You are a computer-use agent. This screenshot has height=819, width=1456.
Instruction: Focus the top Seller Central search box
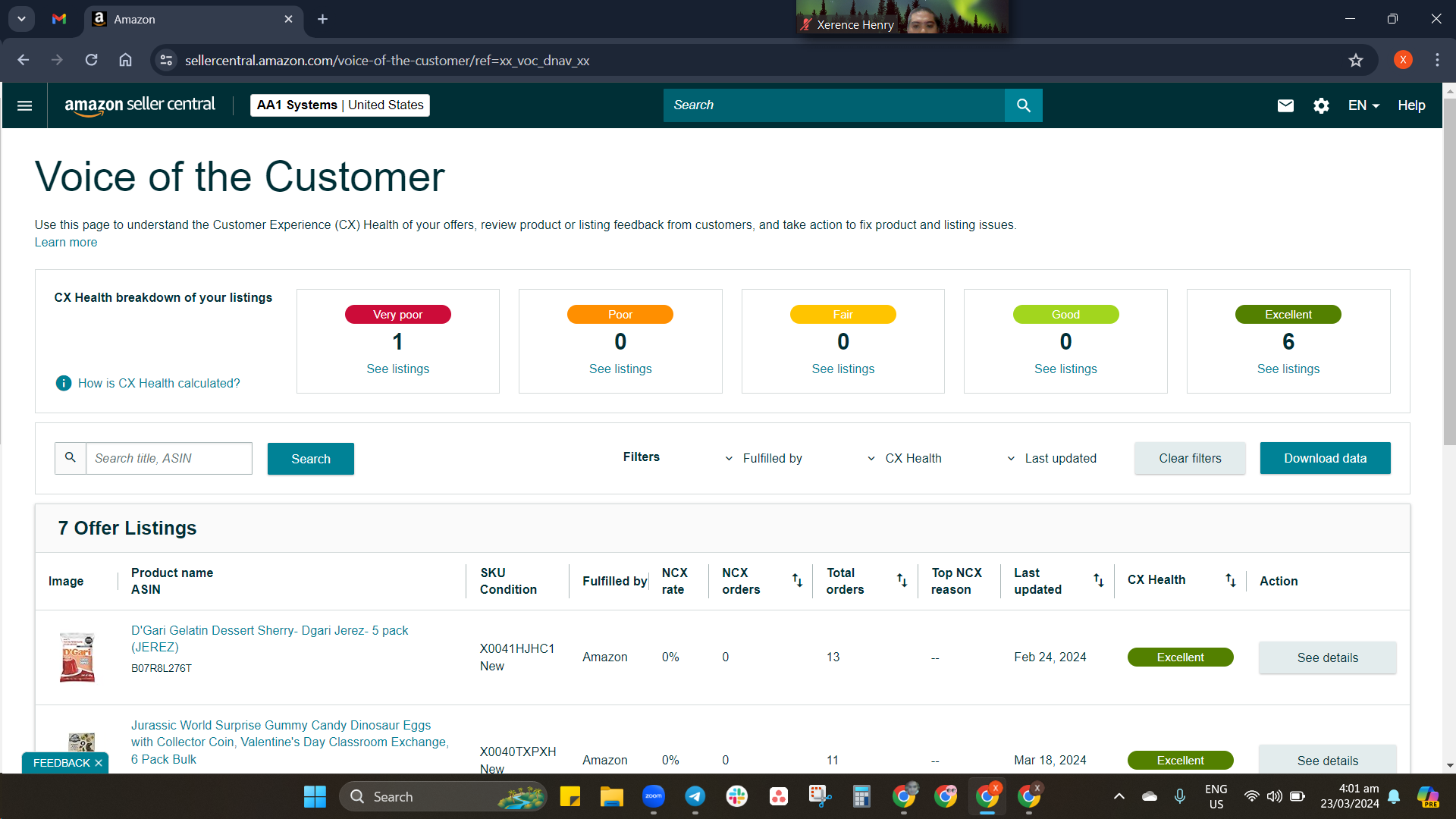point(833,105)
